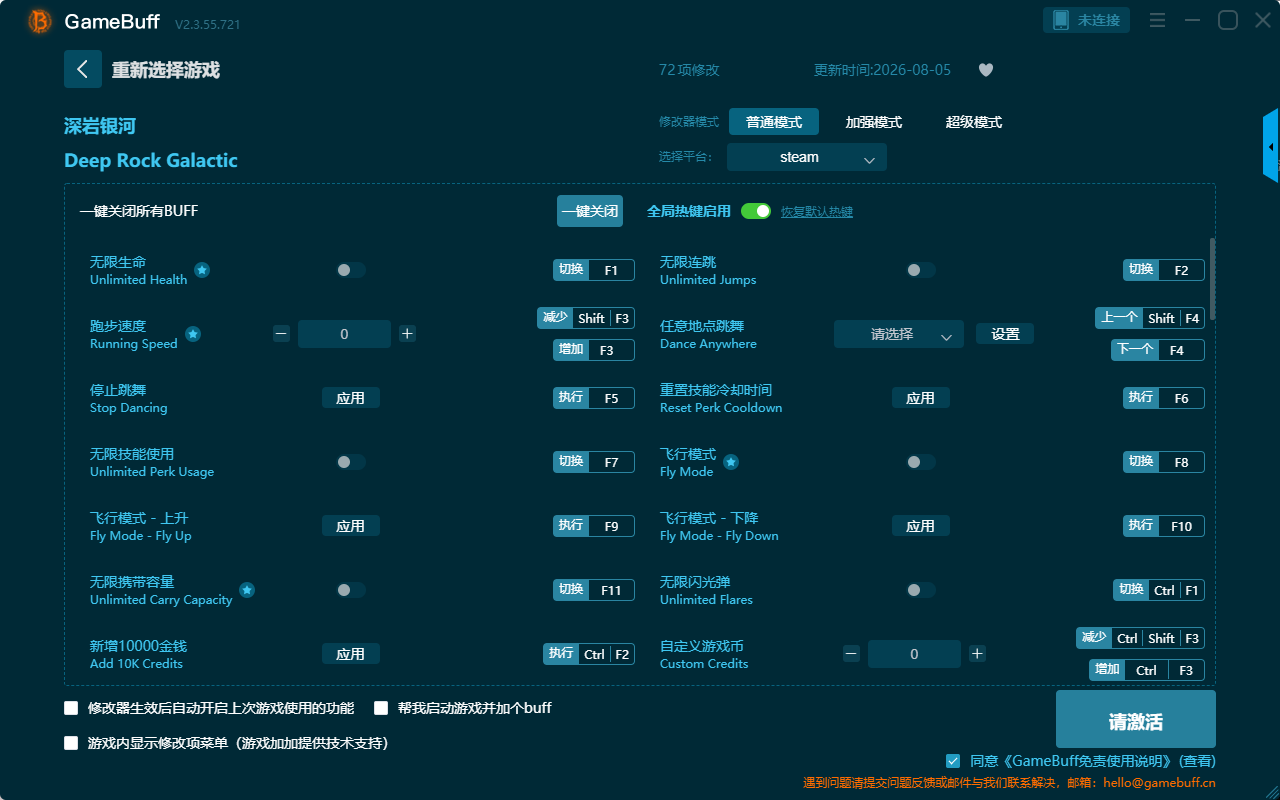Uncheck the 同意 GameBuff免责使用说明 checkbox
The image size is (1280, 800).
click(x=953, y=761)
